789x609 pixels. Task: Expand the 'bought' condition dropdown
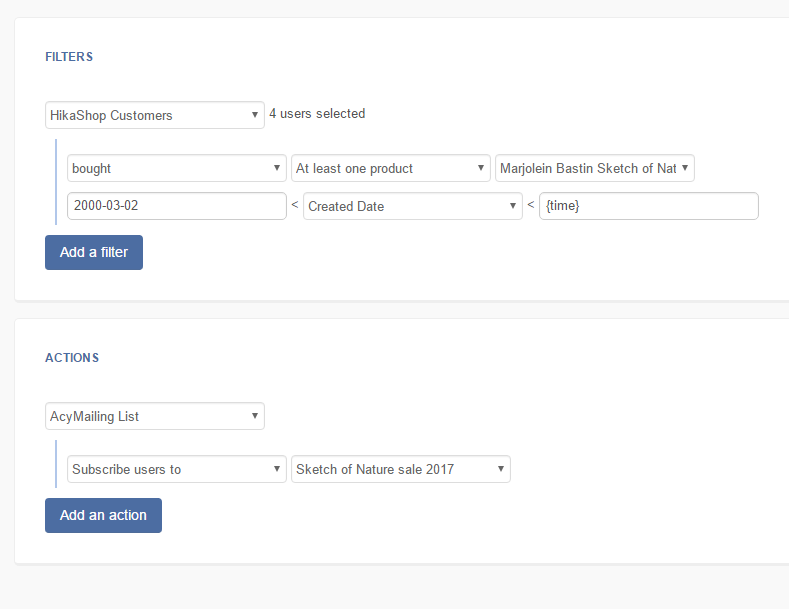pos(176,168)
